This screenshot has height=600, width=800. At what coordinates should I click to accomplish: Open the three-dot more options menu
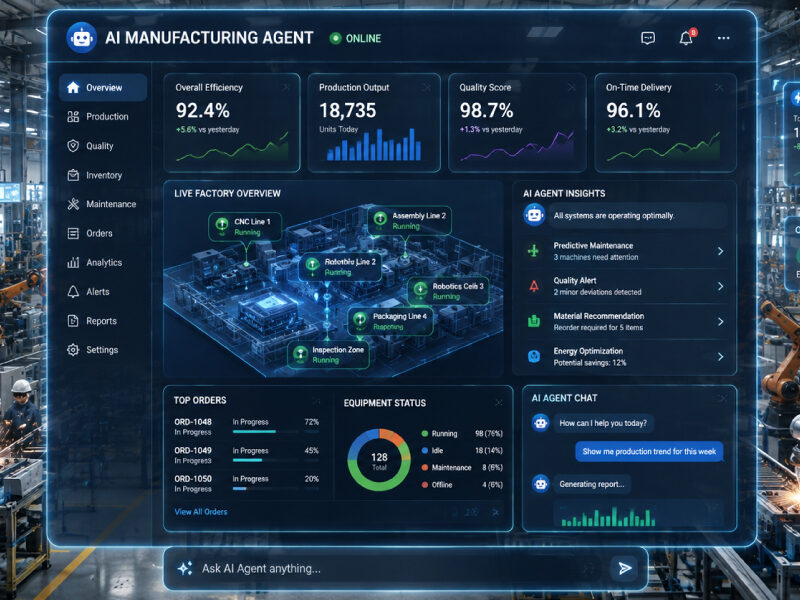click(723, 38)
